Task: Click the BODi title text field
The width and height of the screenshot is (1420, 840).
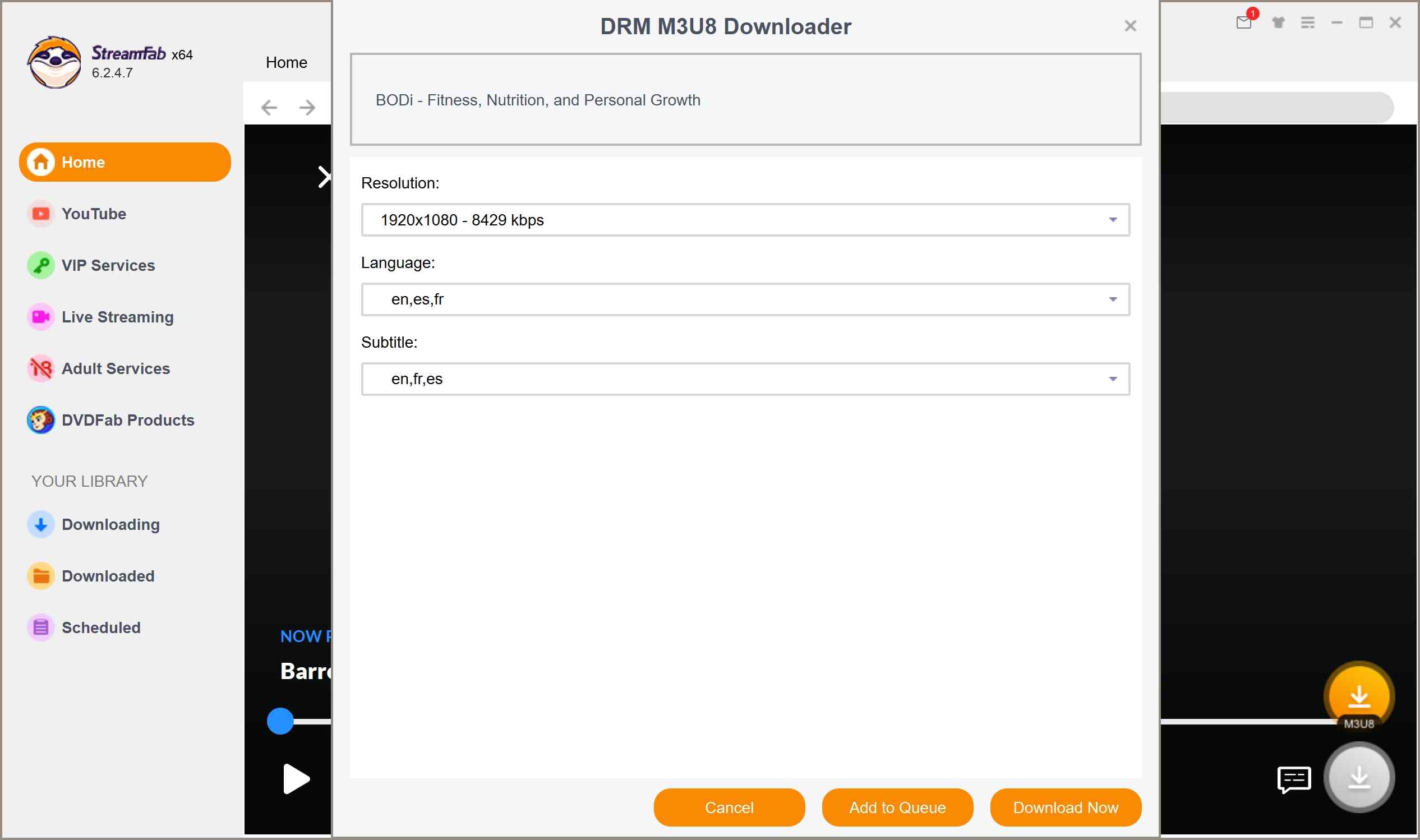Action: pyautogui.click(x=745, y=100)
